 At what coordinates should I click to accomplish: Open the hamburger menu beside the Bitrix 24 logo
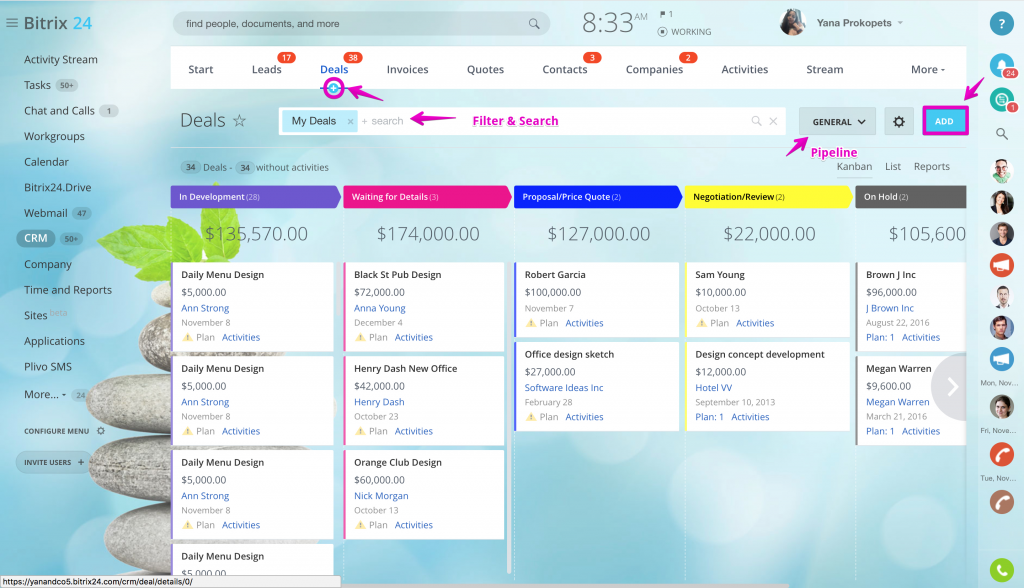pos(12,23)
